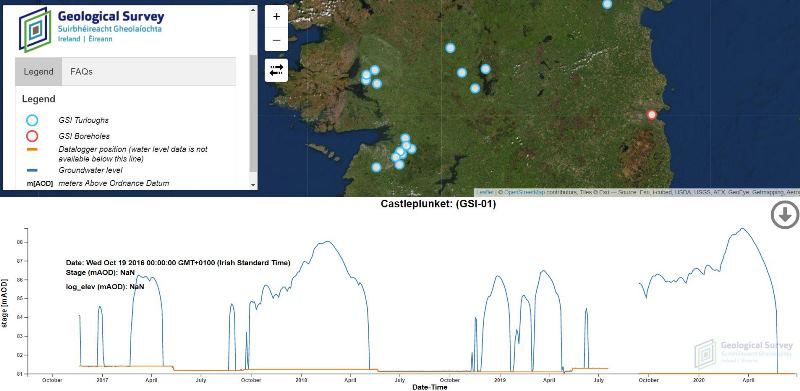The height and width of the screenshot is (391, 800).
Task: Open the Leaflet attribution link
Action: click(485, 192)
